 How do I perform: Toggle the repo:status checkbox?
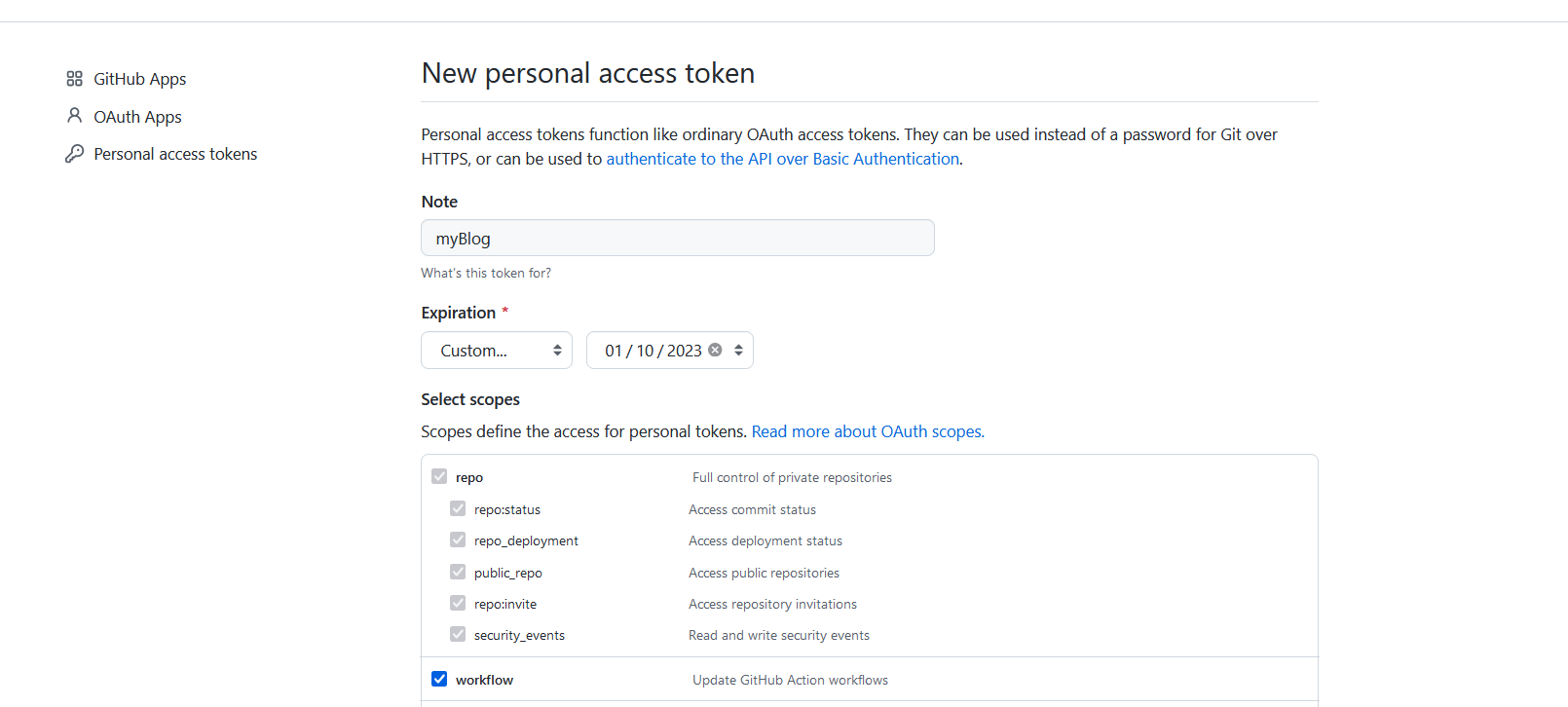click(458, 508)
